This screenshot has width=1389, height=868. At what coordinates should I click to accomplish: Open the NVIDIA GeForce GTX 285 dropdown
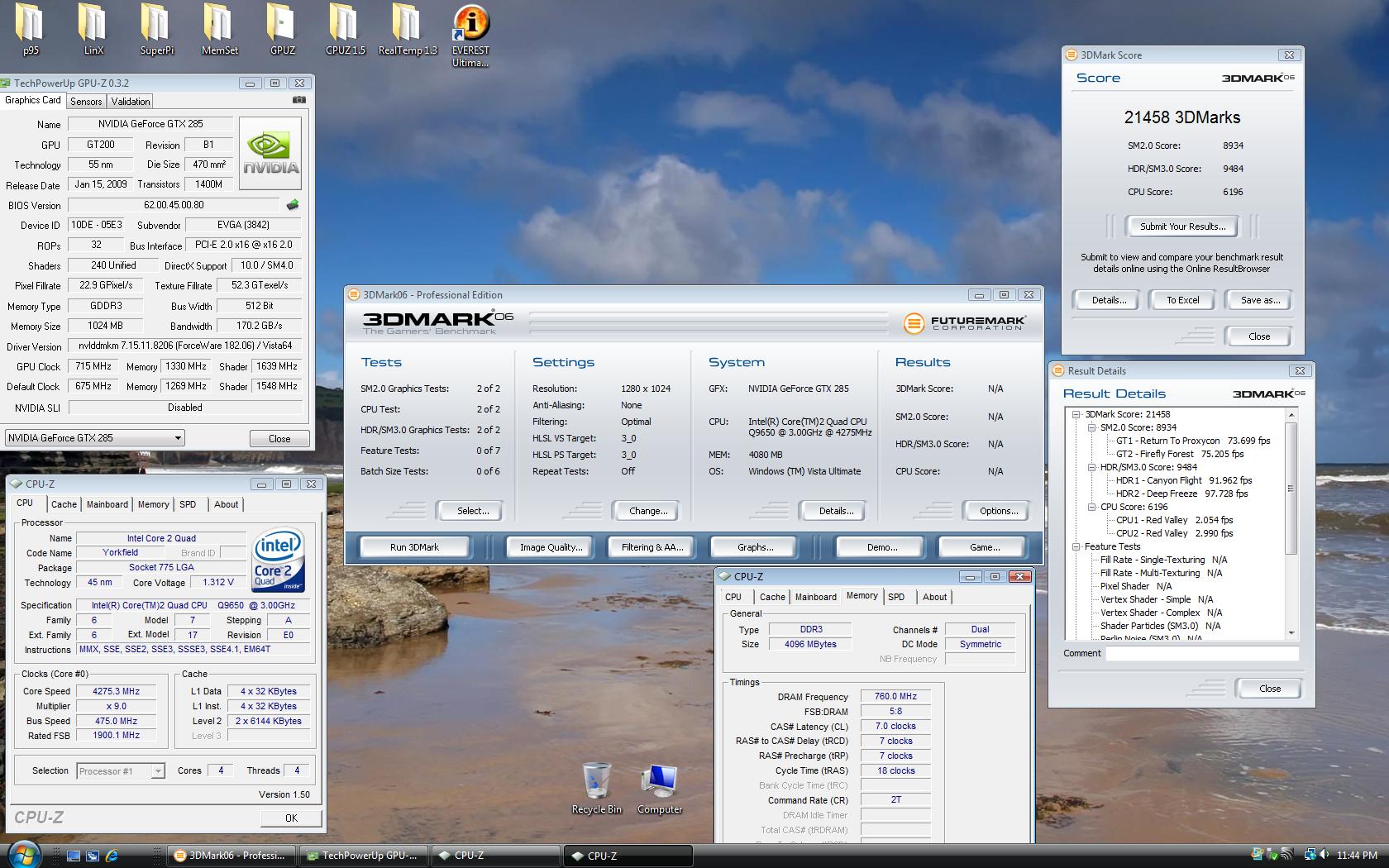(x=94, y=438)
